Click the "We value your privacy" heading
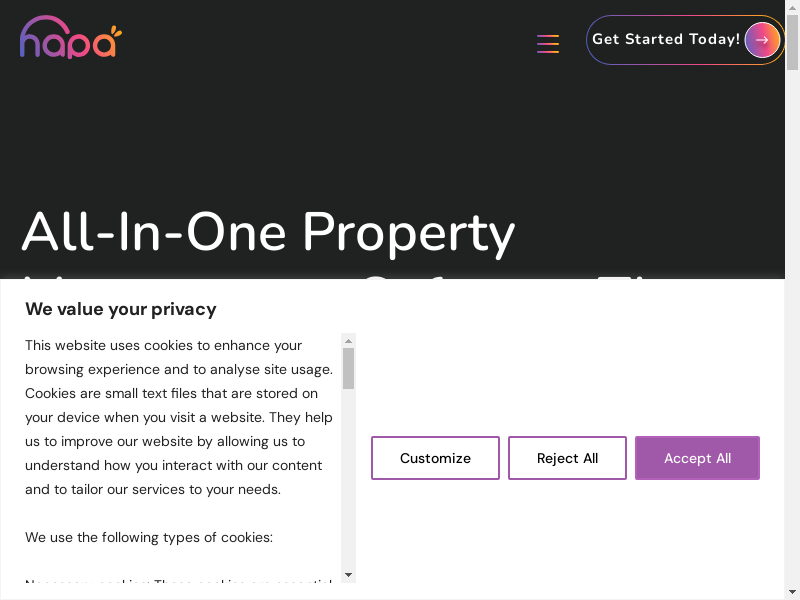The width and height of the screenshot is (800, 600). (x=120, y=309)
